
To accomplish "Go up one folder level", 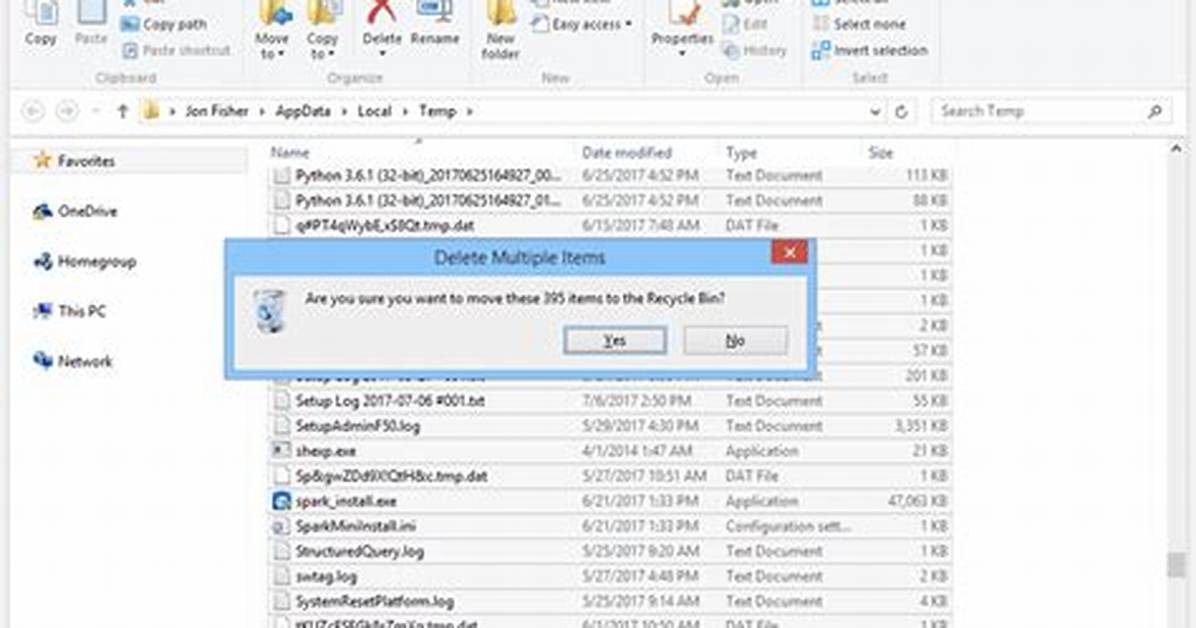I will (122, 111).
